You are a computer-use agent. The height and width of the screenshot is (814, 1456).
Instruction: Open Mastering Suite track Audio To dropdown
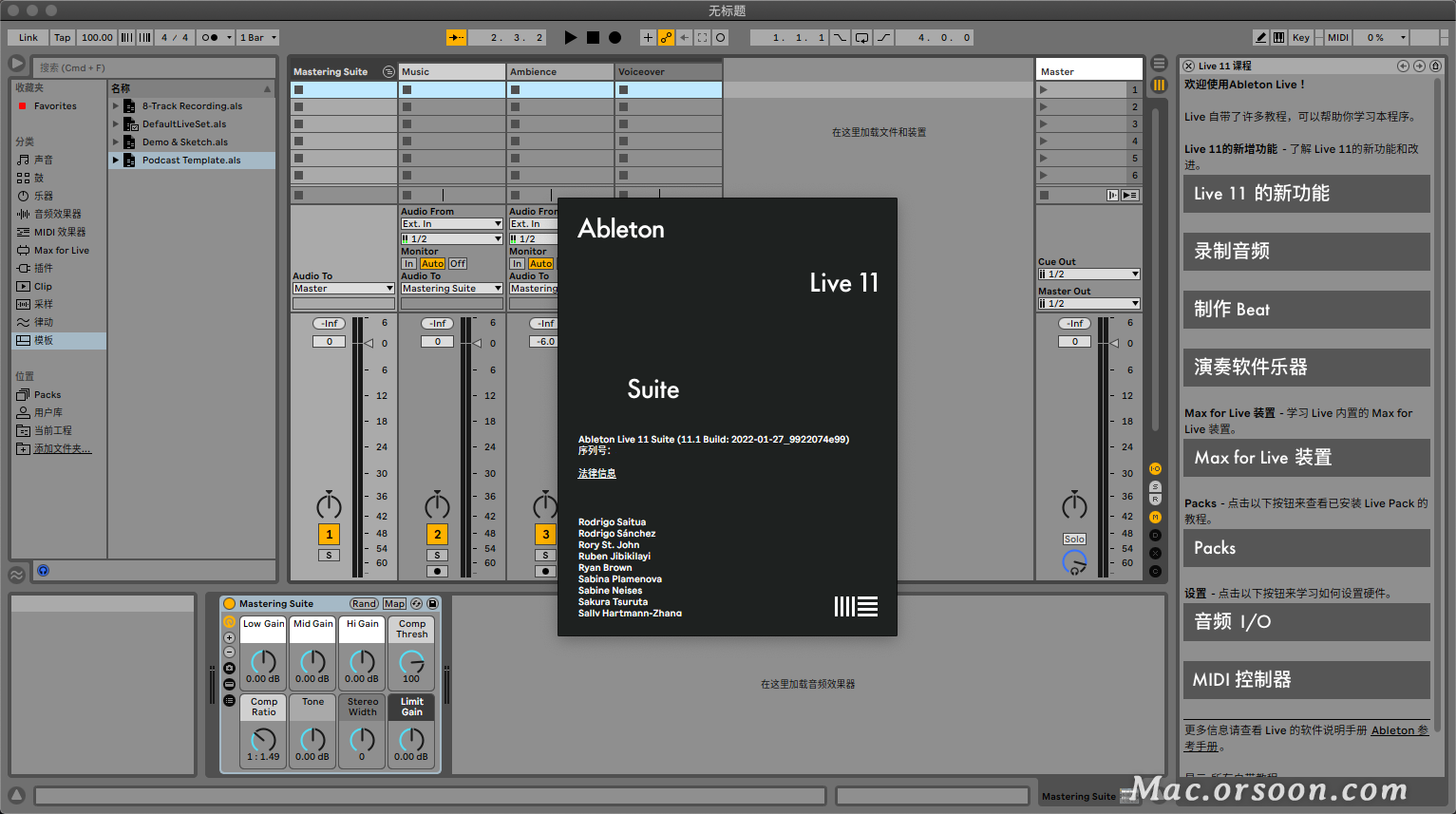[343, 289]
